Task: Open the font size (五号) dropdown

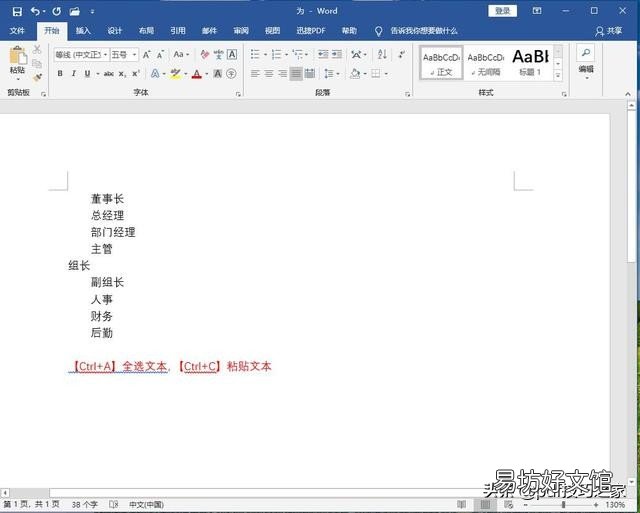Action: 134,55
